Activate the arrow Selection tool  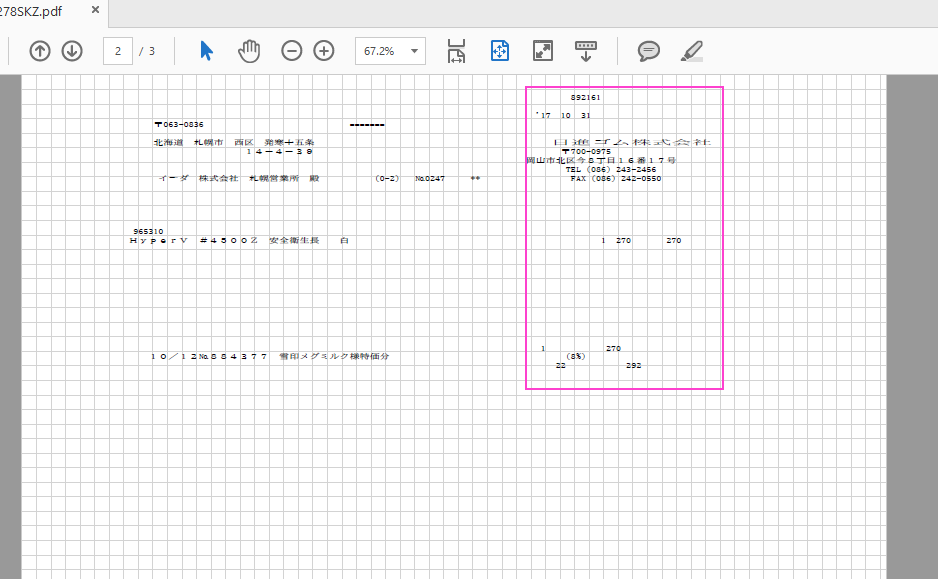coord(206,51)
